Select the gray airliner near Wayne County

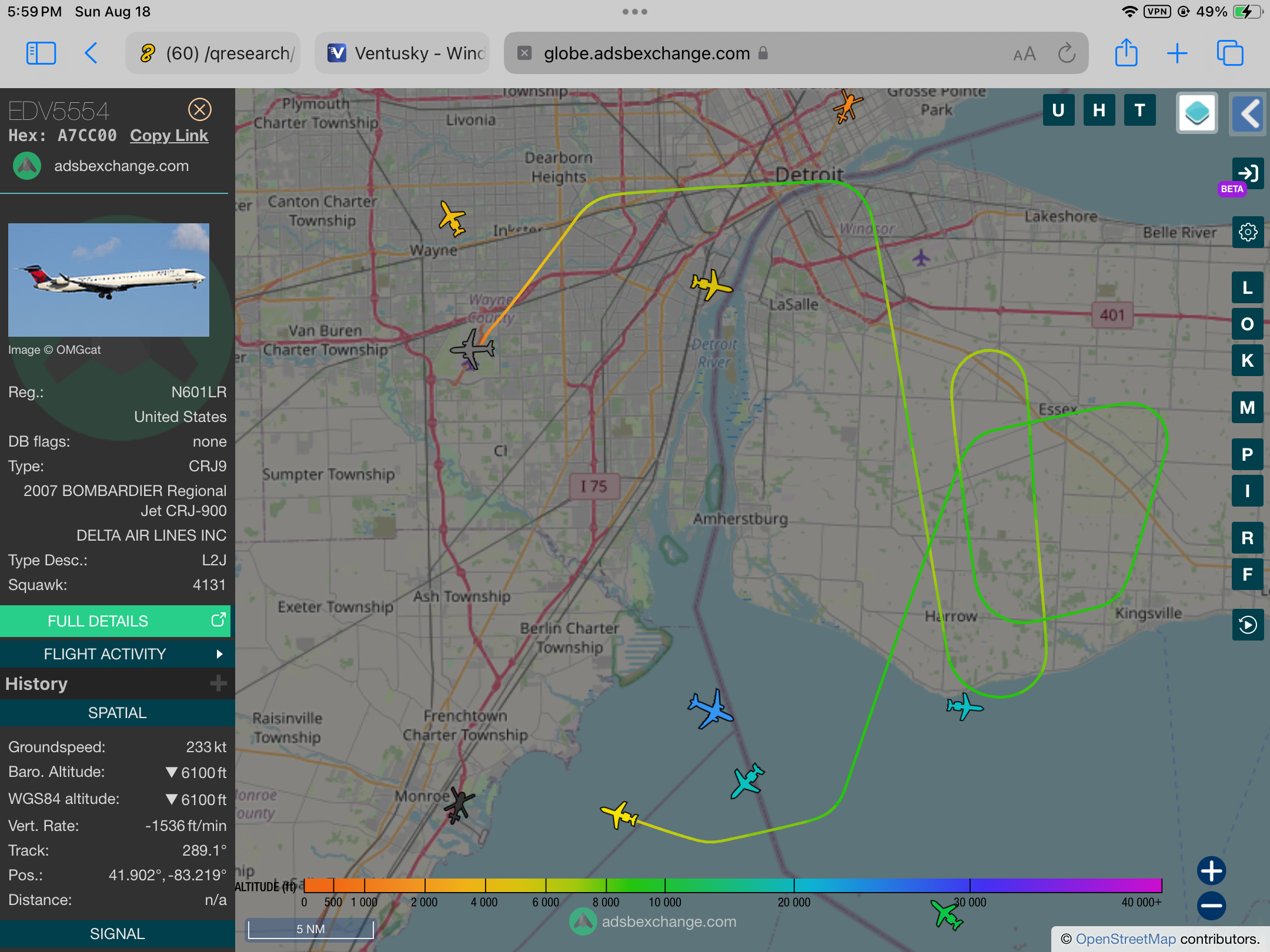coord(473,348)
